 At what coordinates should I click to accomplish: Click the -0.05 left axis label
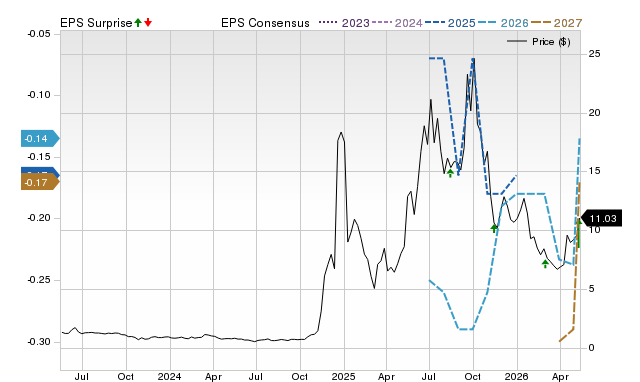[39, 33]
